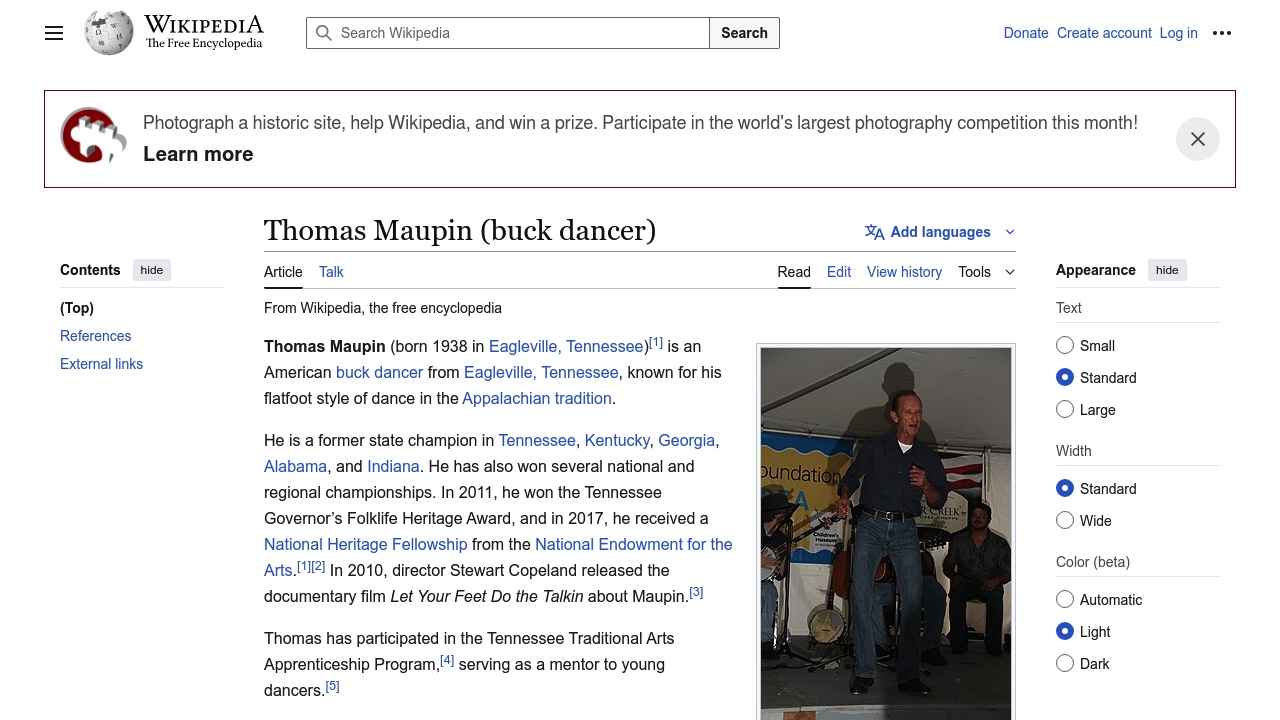Hide the Appearance panel
The width and height of the screenshot is (1280, 720).
[x=1167, y=270]
